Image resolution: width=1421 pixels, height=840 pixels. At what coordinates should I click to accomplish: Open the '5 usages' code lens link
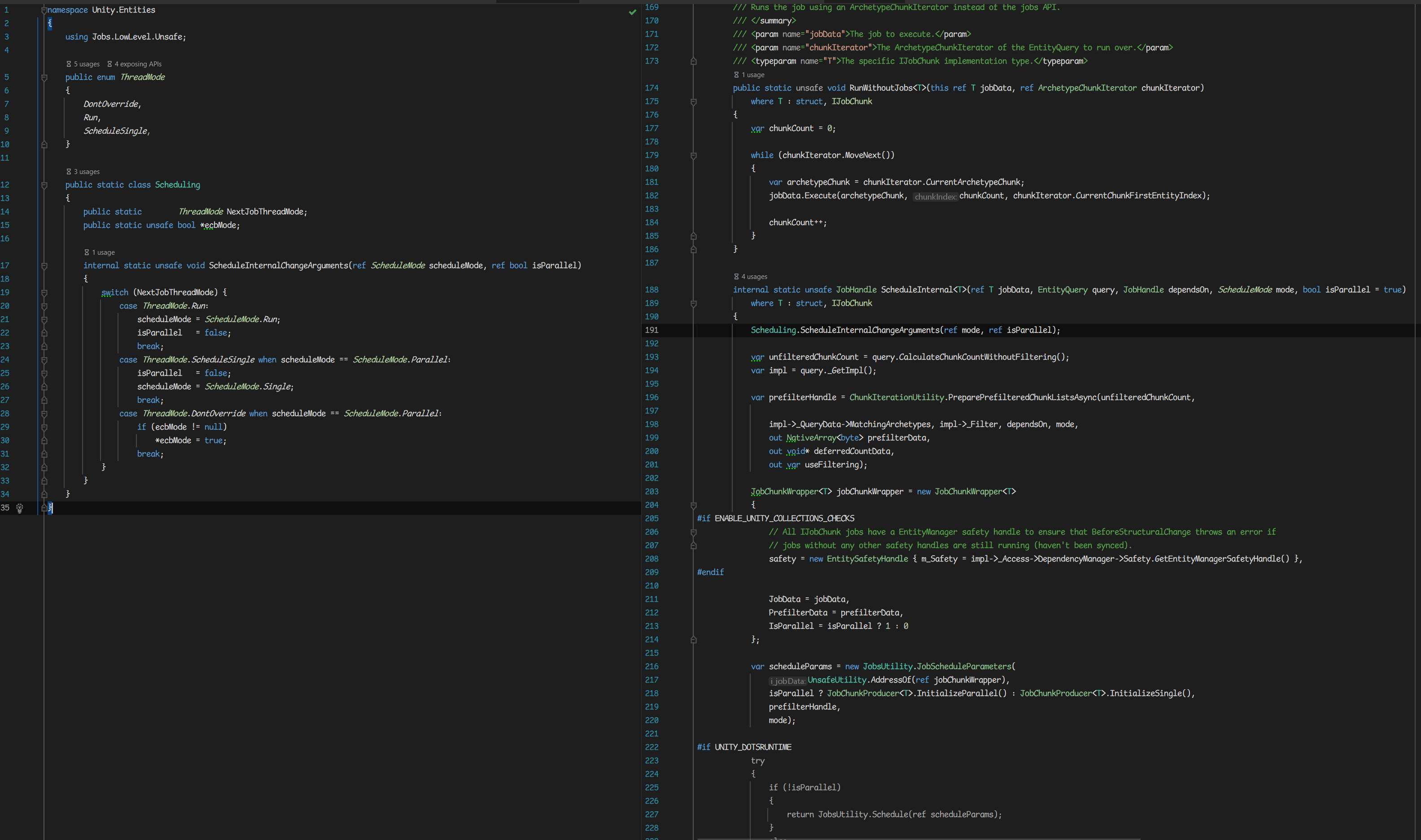pyautogui.click(x=87, y=64)
